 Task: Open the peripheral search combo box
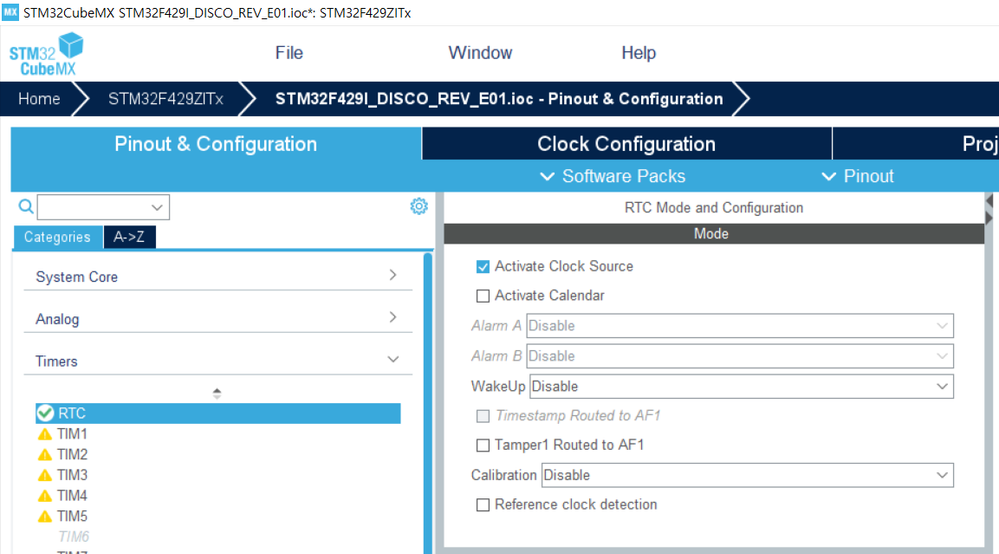tap(103, 207)
